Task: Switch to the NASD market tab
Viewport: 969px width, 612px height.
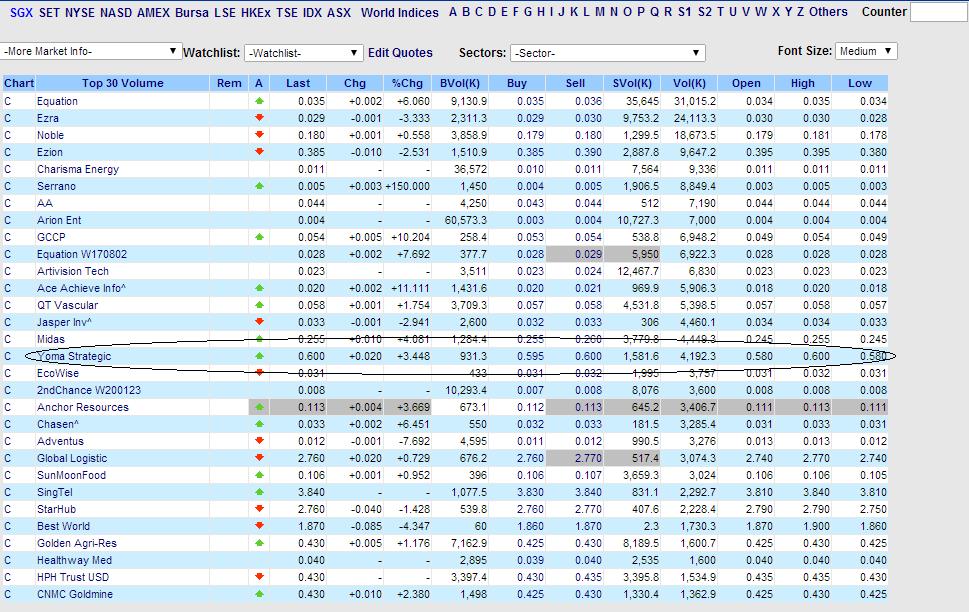Action: [x=116, y=12]
